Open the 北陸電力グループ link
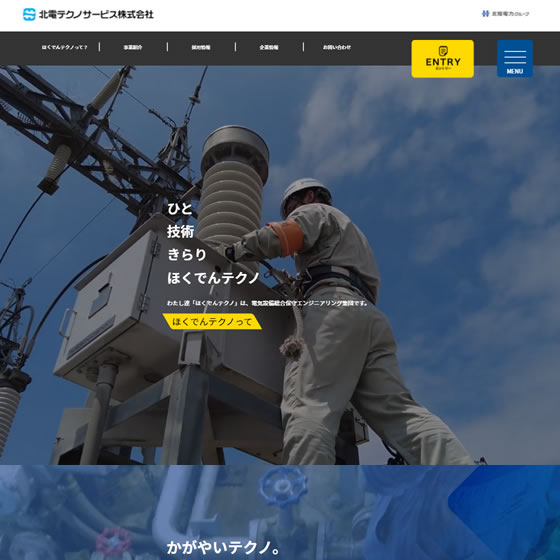This screenshot has height=560, width=560. (505, 14)
